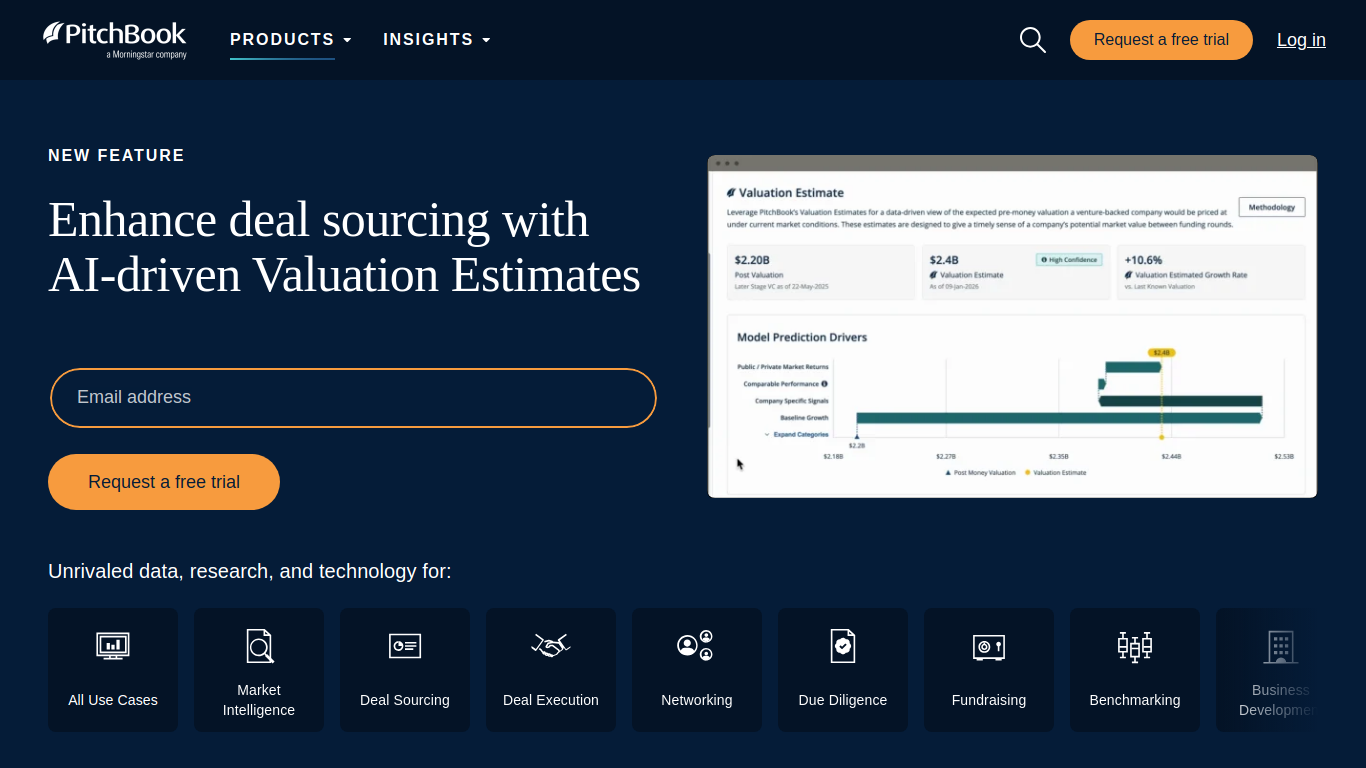Click the Market Intelligence label
The height and width of the screenshot is (768, 1366).
point(259,700)
